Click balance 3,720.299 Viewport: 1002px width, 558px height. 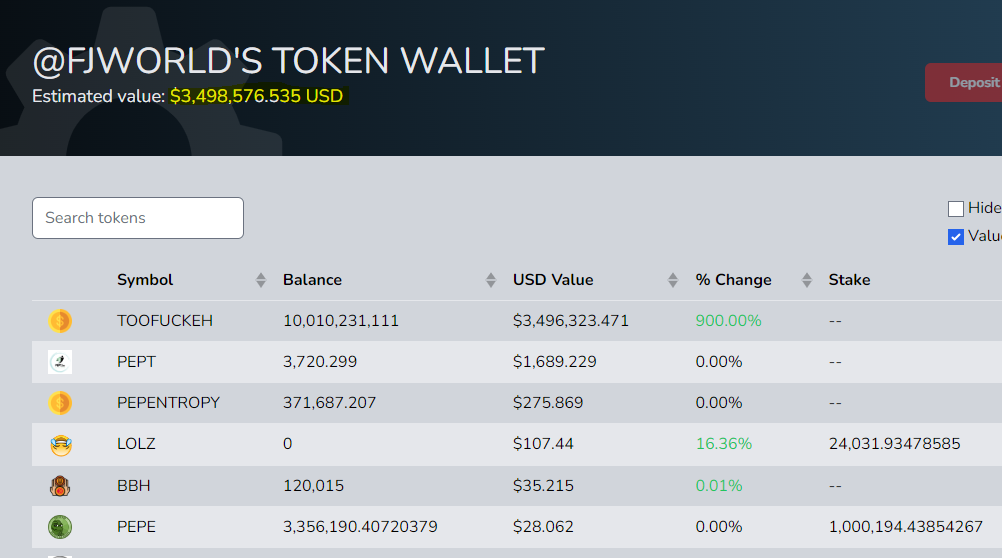click(320, 362)
